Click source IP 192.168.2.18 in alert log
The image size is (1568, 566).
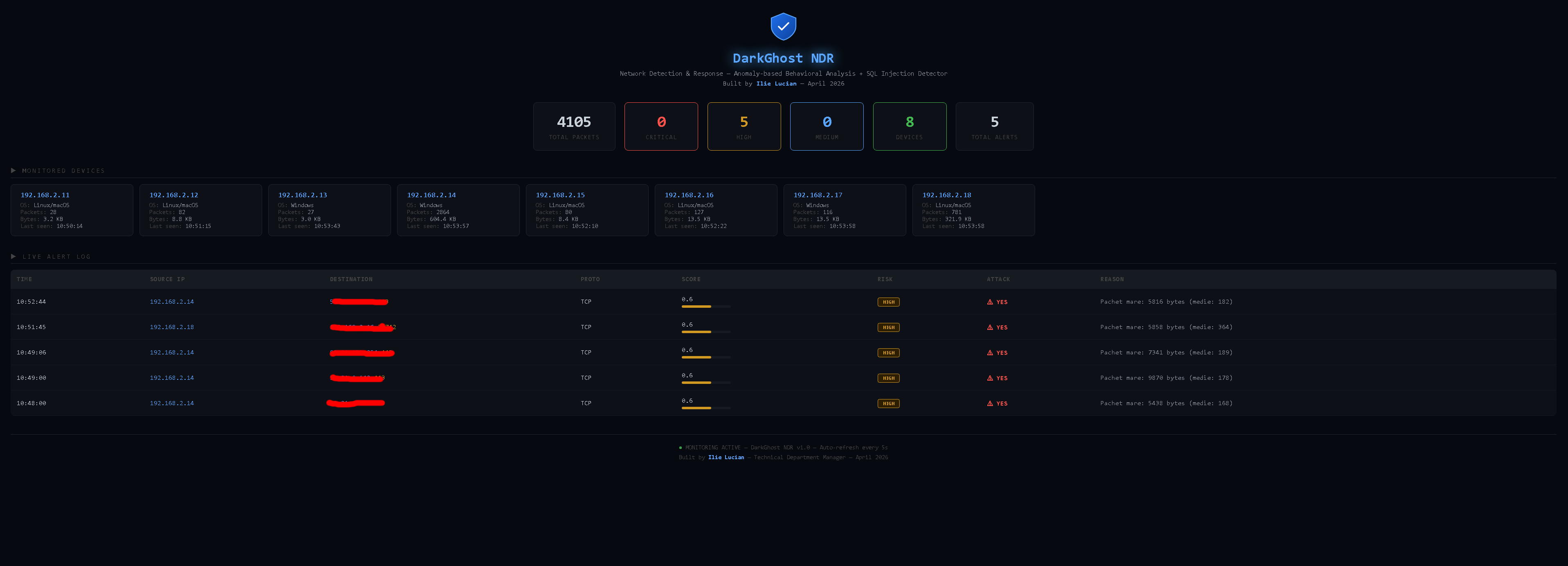pos(172,327)
